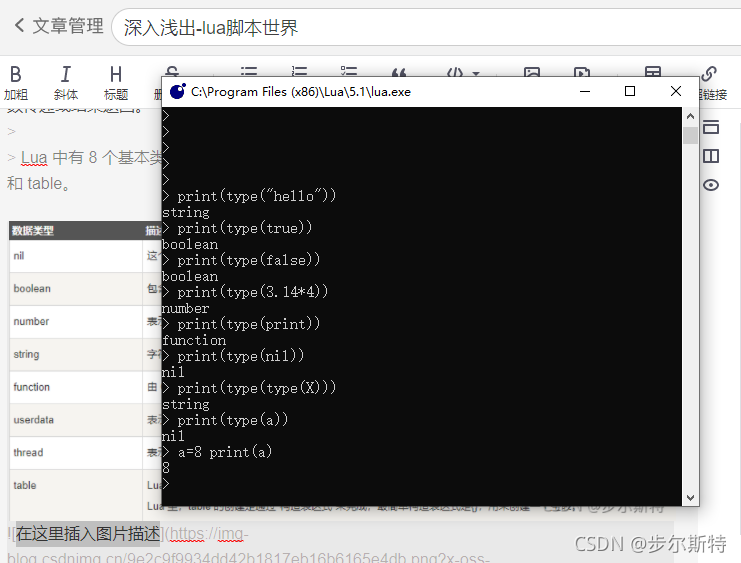This screenshot has height=563, width=741.
Task: Open the table of contents panel icon
Action: click(711, 127)
